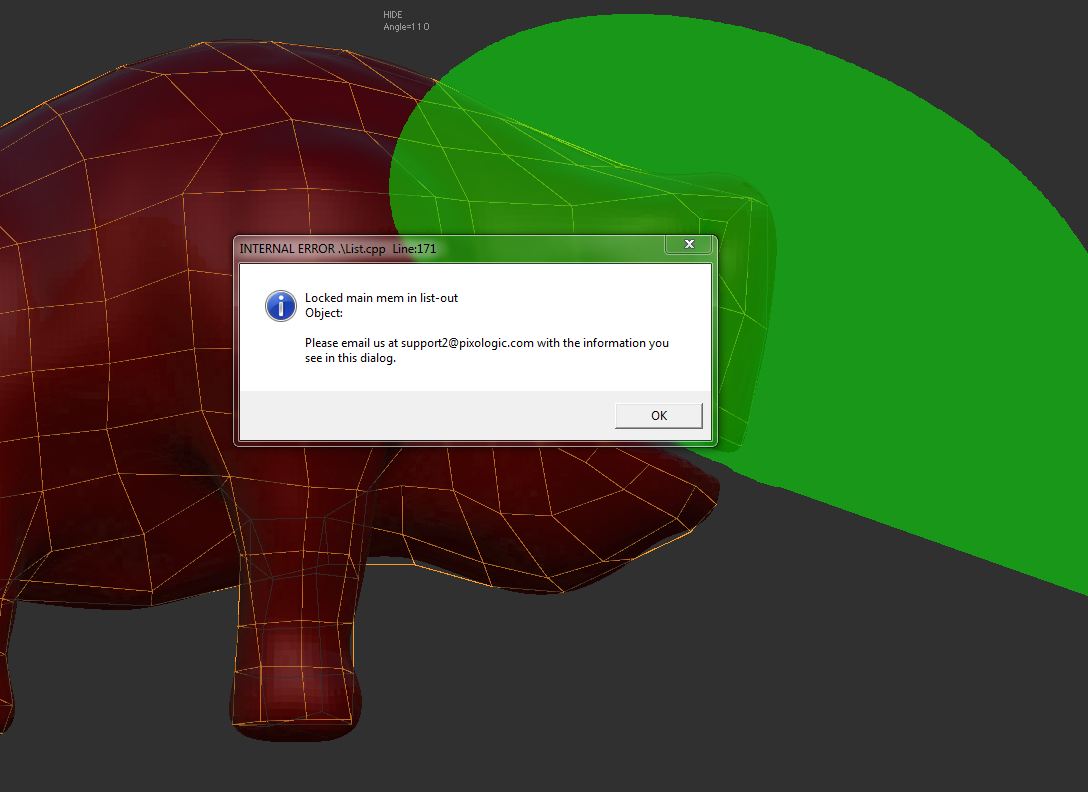The image size is (1088, 792).
Task: Close the INTERNAL ERROR dialog with the X
Action: (x=689, y=244)
